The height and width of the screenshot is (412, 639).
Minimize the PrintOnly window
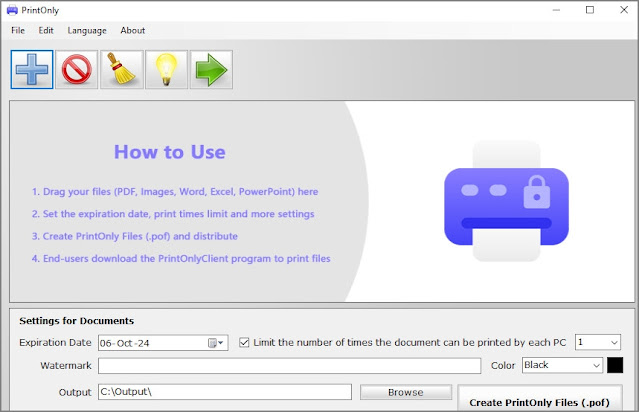tap(556, 10)
